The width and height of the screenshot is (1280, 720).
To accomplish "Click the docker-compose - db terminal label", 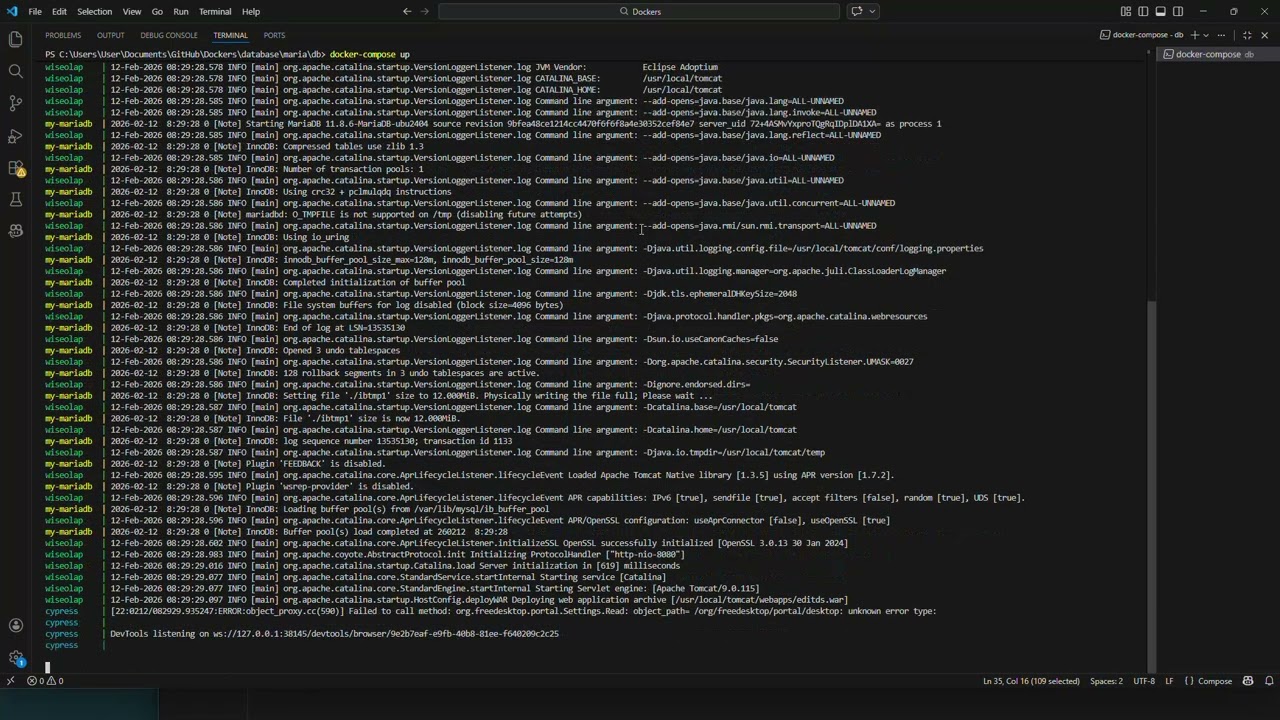I will pos(1141,35).
